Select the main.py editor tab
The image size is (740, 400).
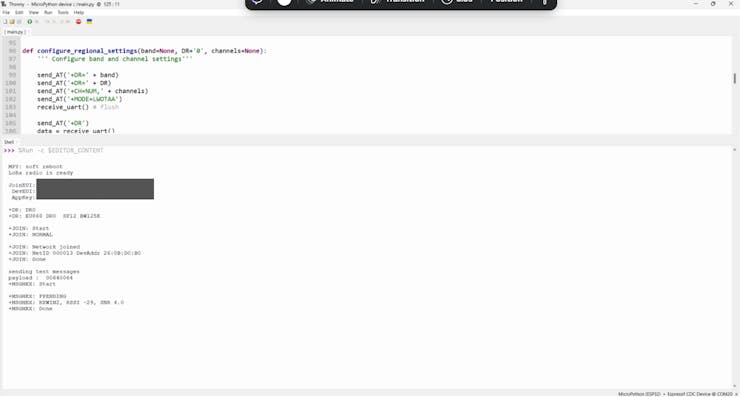[x=15, y=32]
